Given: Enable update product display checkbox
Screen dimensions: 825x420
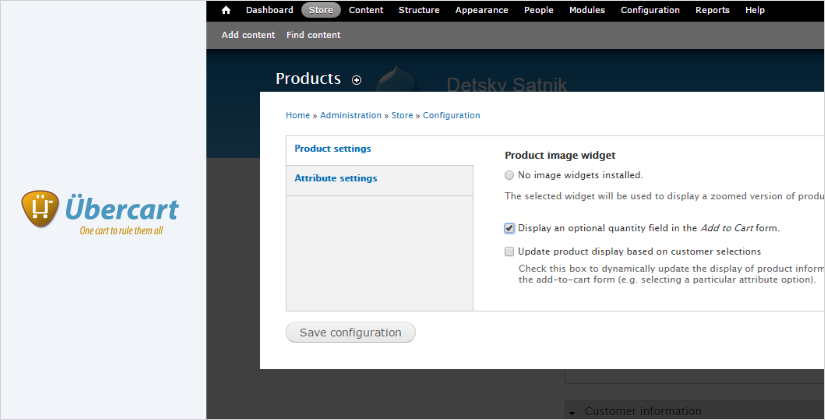Looking at the screenshot, I should coord(510,252).
